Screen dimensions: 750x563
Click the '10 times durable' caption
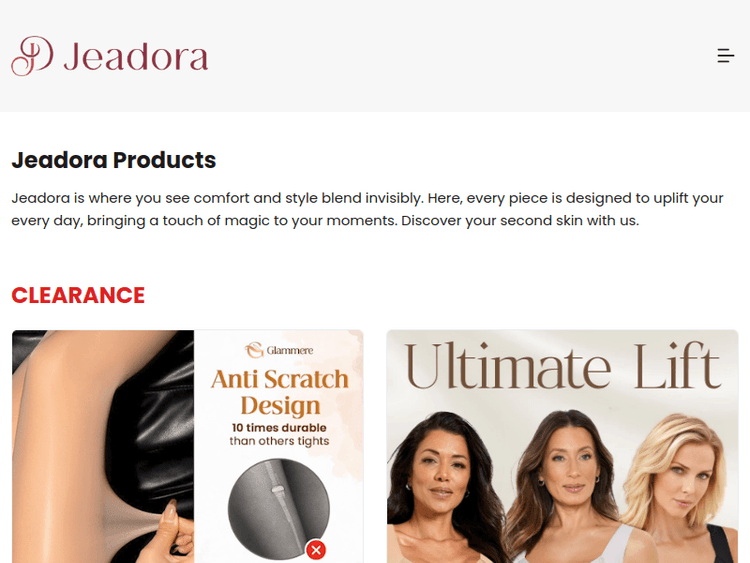279,428
